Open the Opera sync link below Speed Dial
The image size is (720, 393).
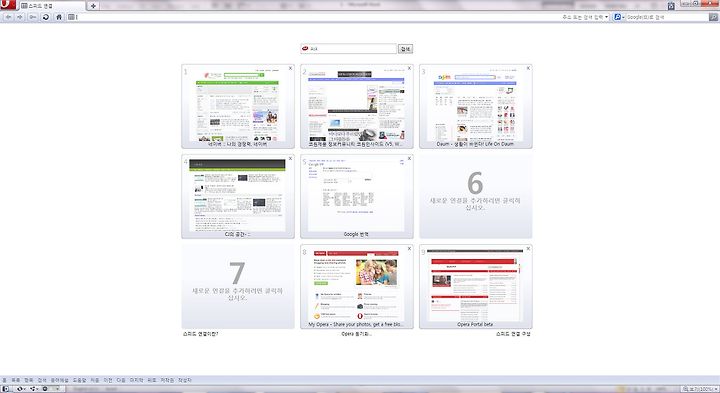pyautogui.click(x=356, y=334)
